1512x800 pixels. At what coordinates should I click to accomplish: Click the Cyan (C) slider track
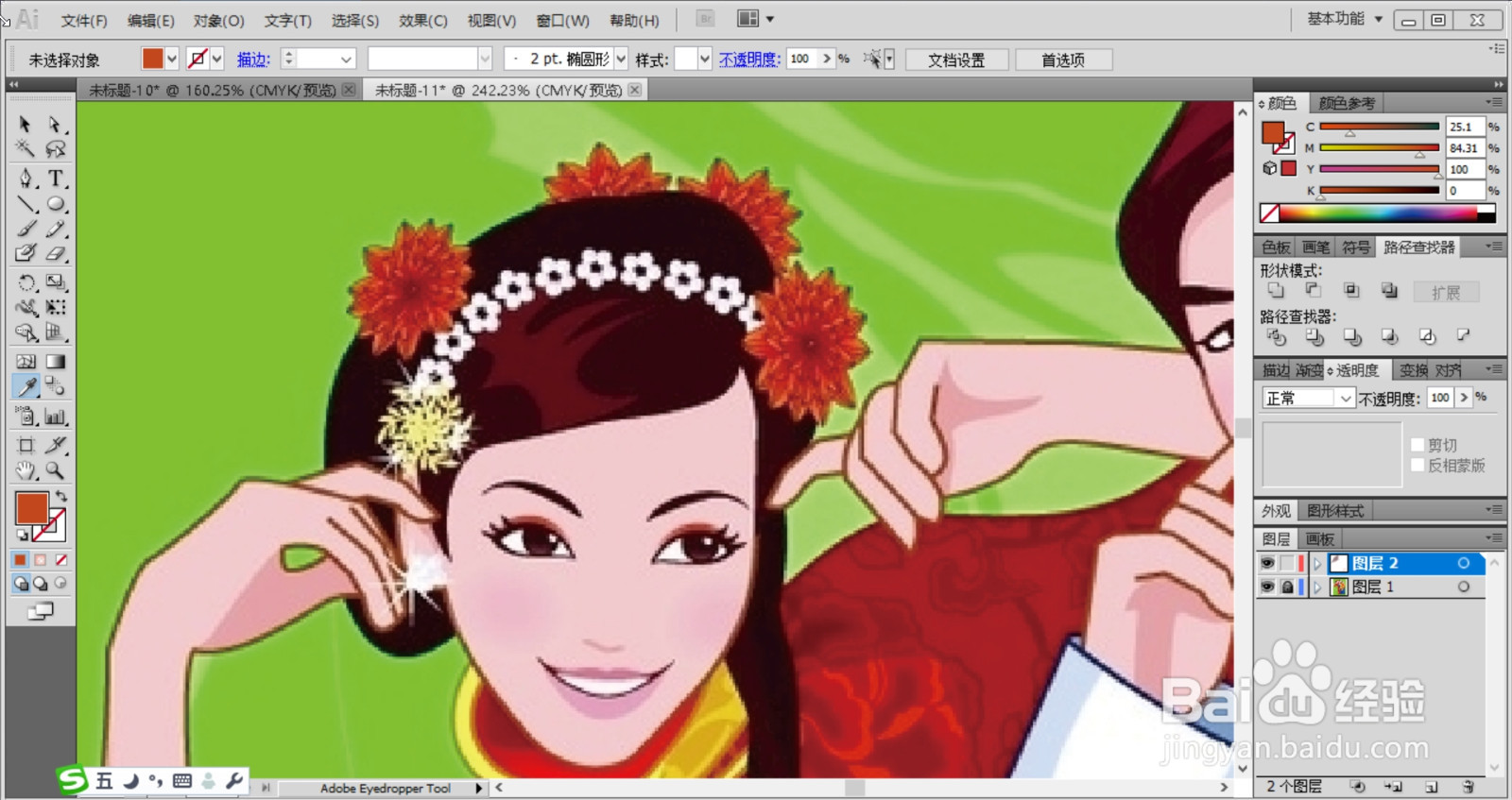pos(1379,127)
